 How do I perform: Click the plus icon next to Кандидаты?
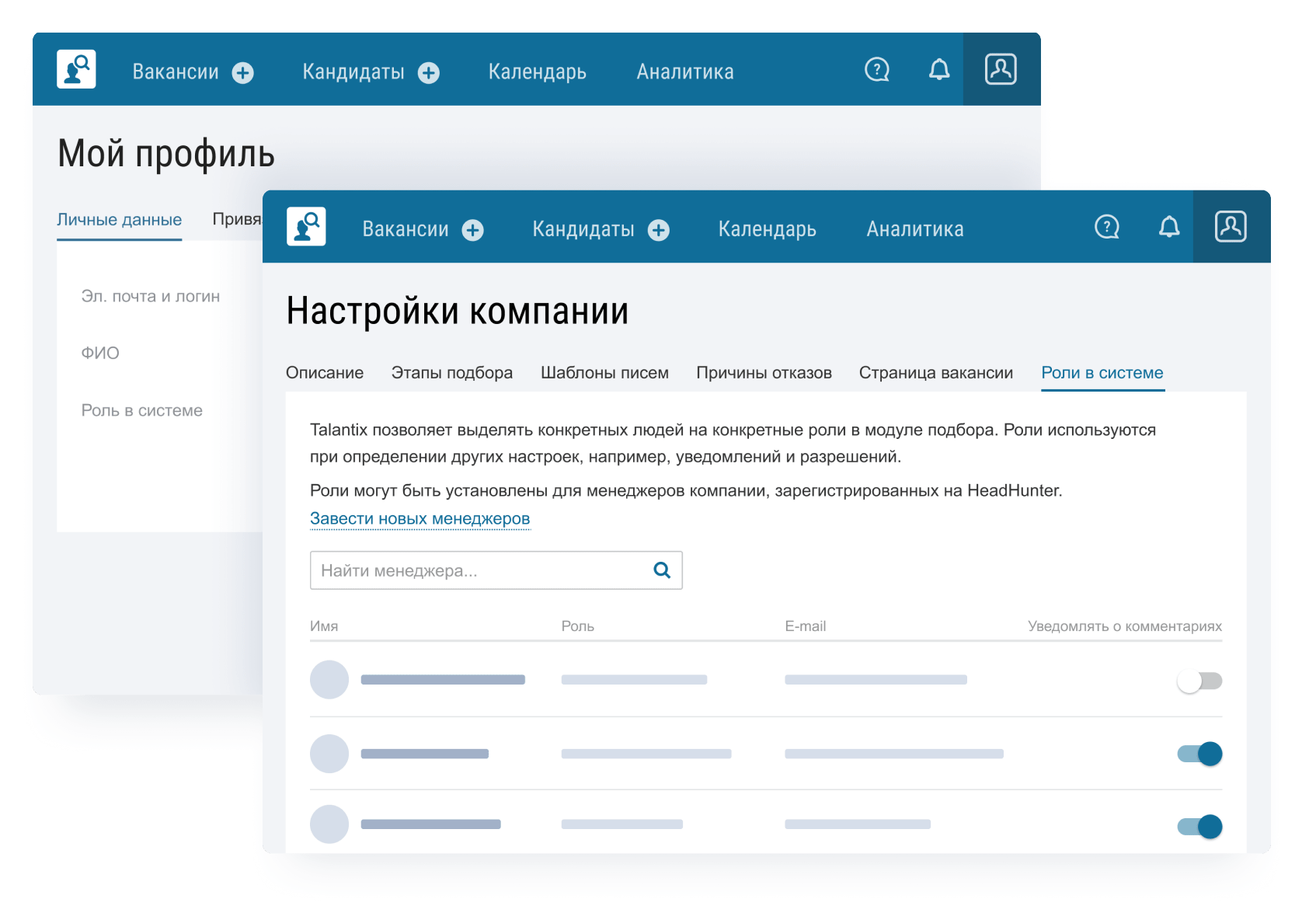click(659, 229)
